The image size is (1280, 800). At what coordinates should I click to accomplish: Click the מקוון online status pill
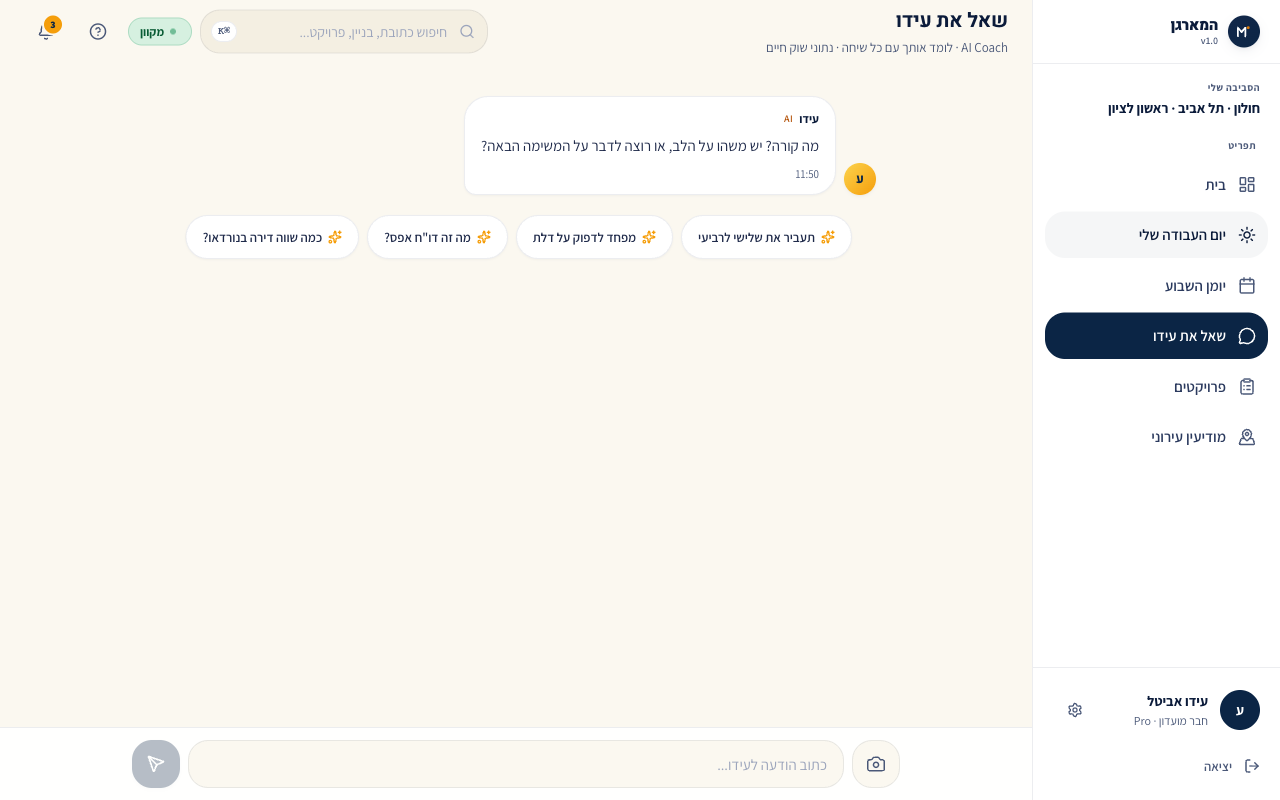coord(160,31)
